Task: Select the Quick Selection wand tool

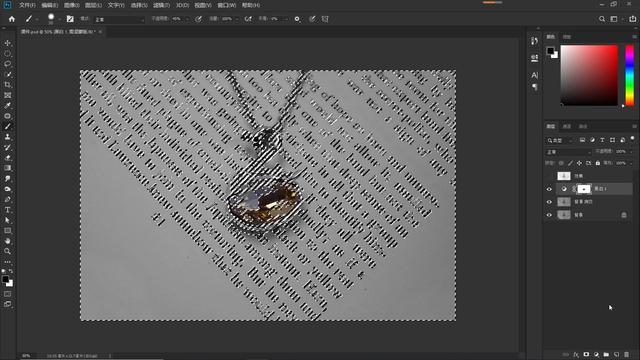Action: [7, 74]
